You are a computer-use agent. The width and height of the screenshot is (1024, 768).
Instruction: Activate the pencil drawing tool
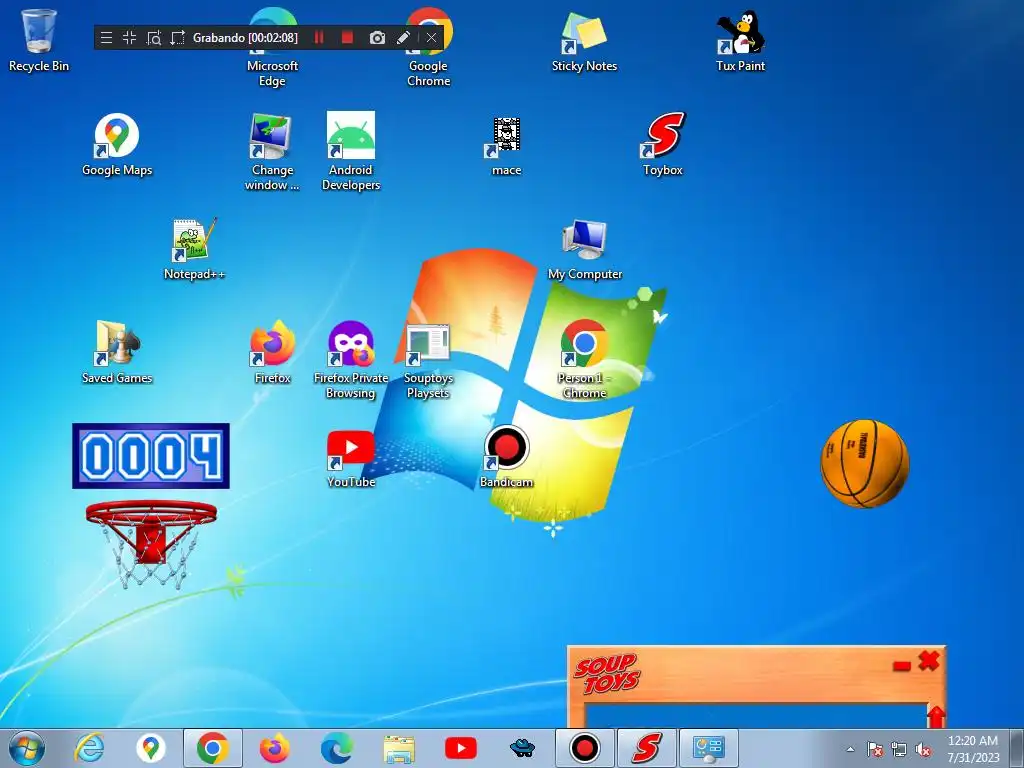tap(404, 38)
